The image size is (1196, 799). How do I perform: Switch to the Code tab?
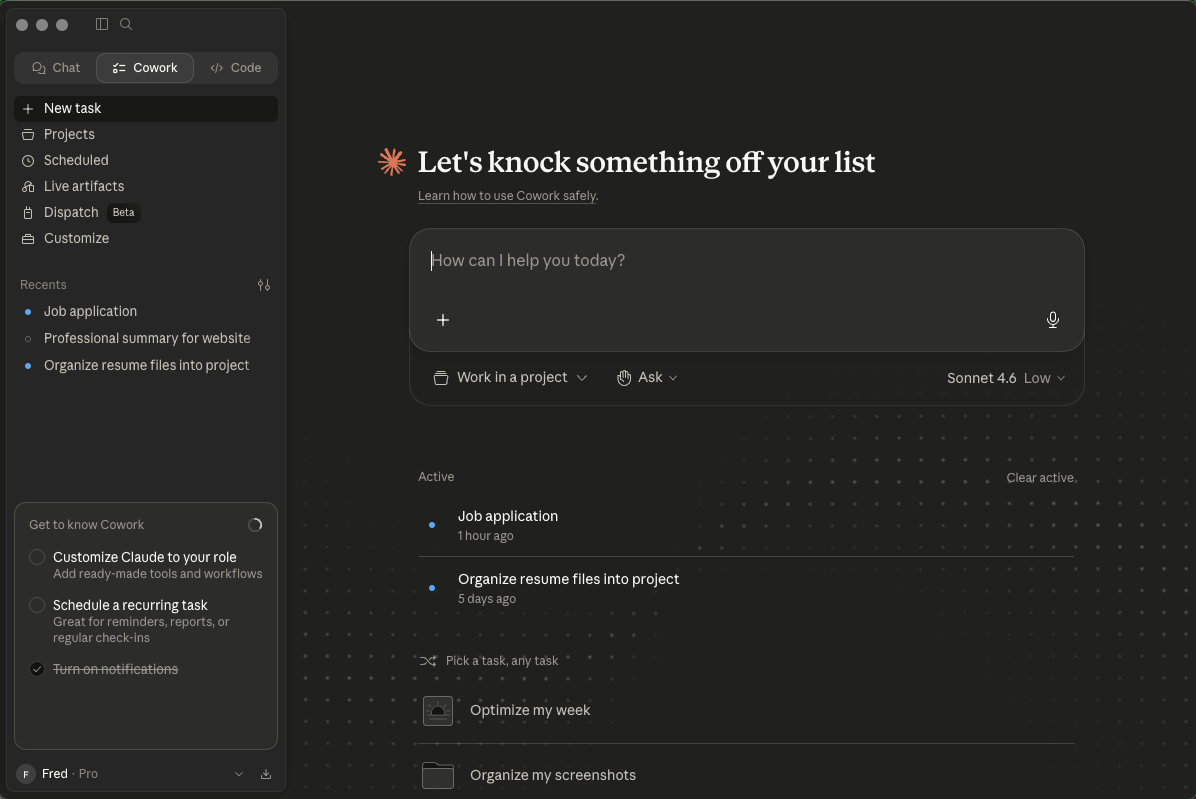click(x=236, y=68)
